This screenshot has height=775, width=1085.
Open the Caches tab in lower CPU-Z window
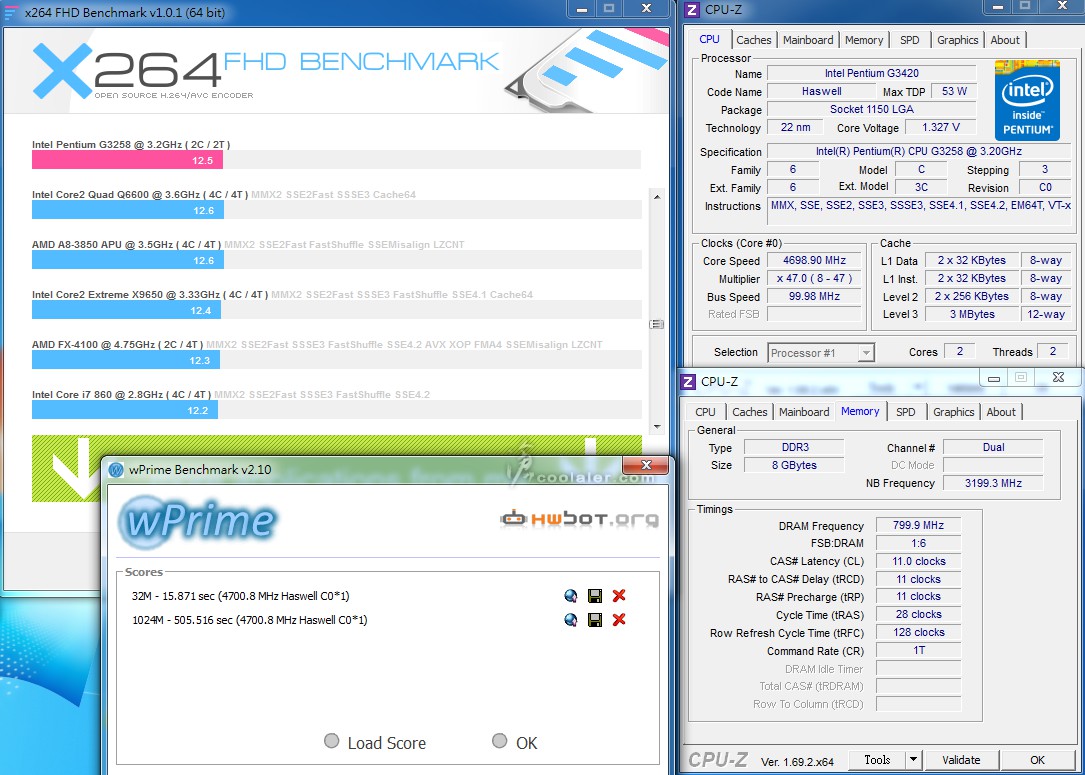click(749, 412)
